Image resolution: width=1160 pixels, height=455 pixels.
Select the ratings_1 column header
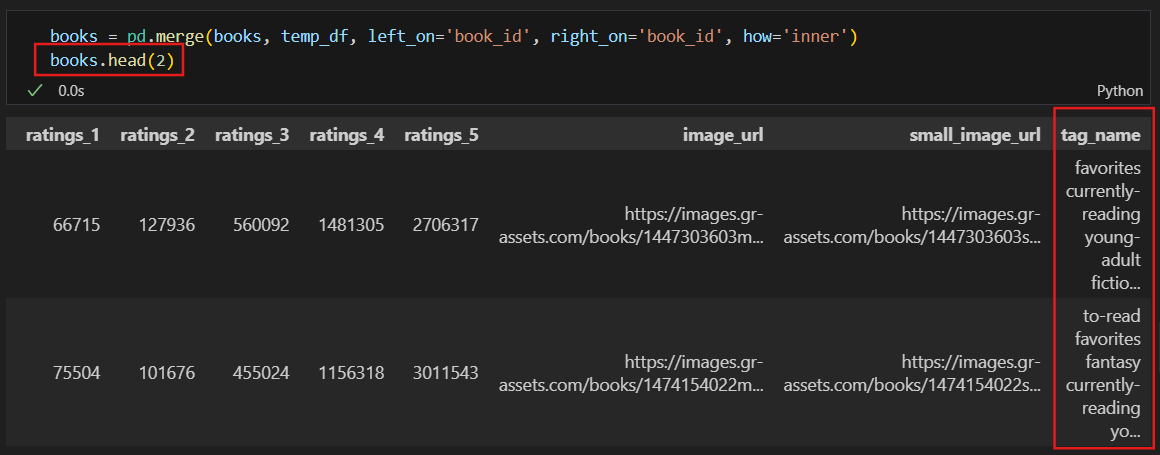pyautogui.click(x=62, y=135)
